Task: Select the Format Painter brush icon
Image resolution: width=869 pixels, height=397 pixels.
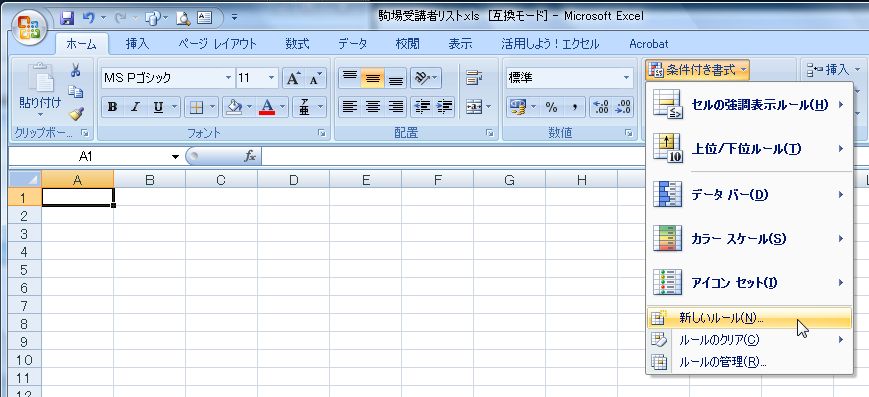Action: pyautogui.click(x=76, y=113)
